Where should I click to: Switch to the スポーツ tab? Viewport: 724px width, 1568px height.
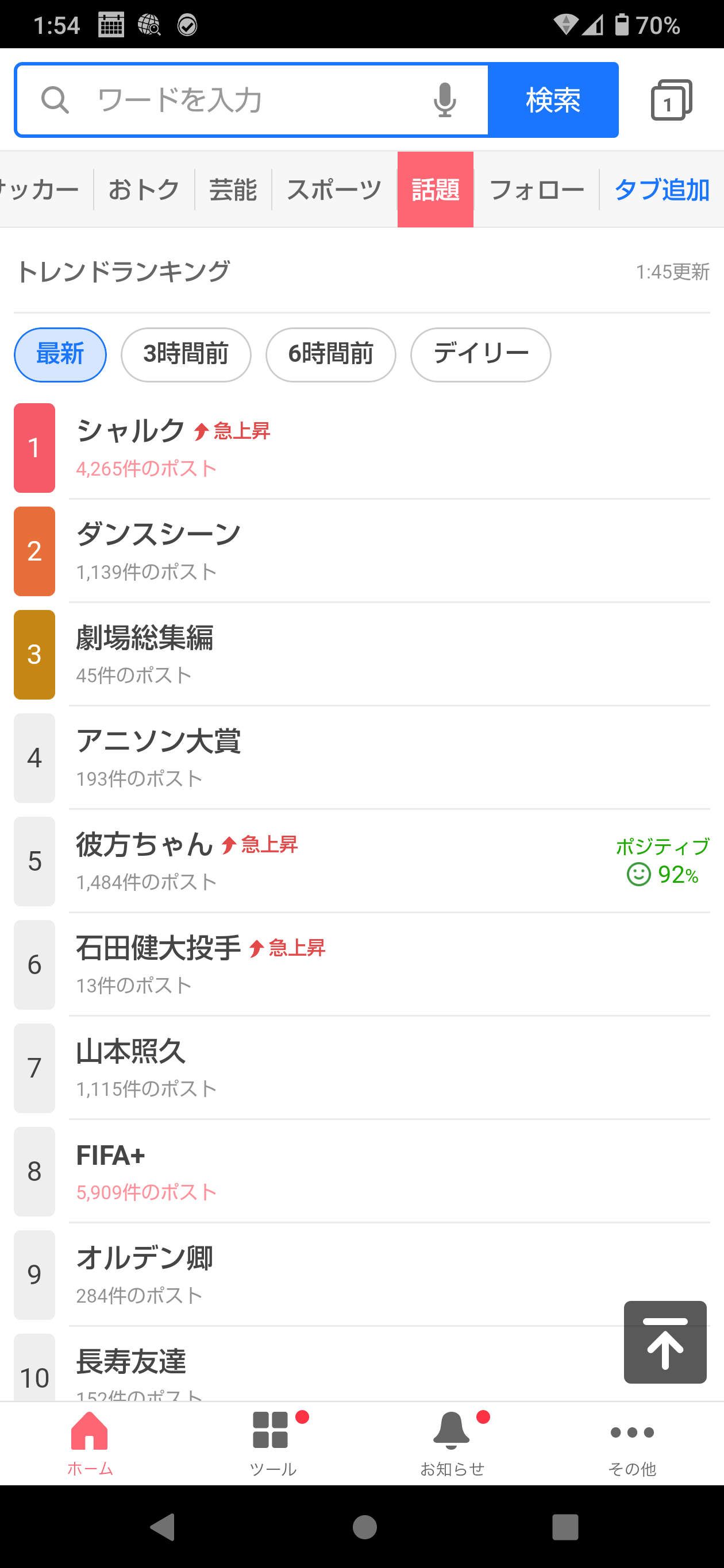(334, 190)
